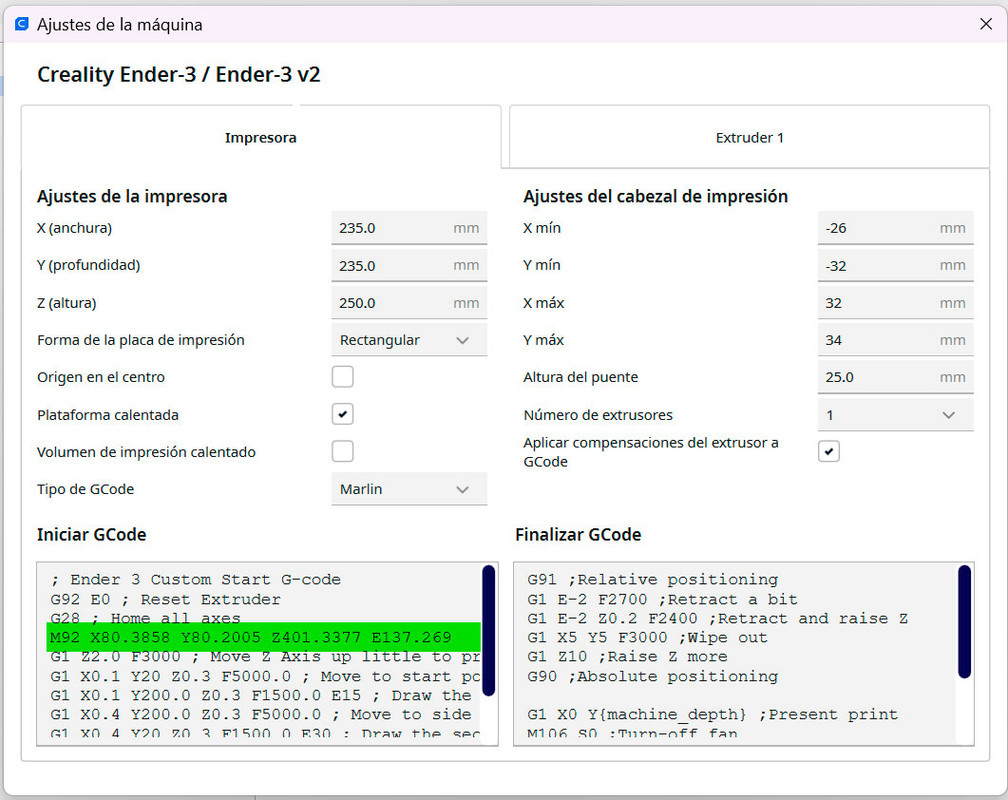Edit the X máx value field
The width and height of the screenshot is (1008, 800).
(x=896, y=303)
